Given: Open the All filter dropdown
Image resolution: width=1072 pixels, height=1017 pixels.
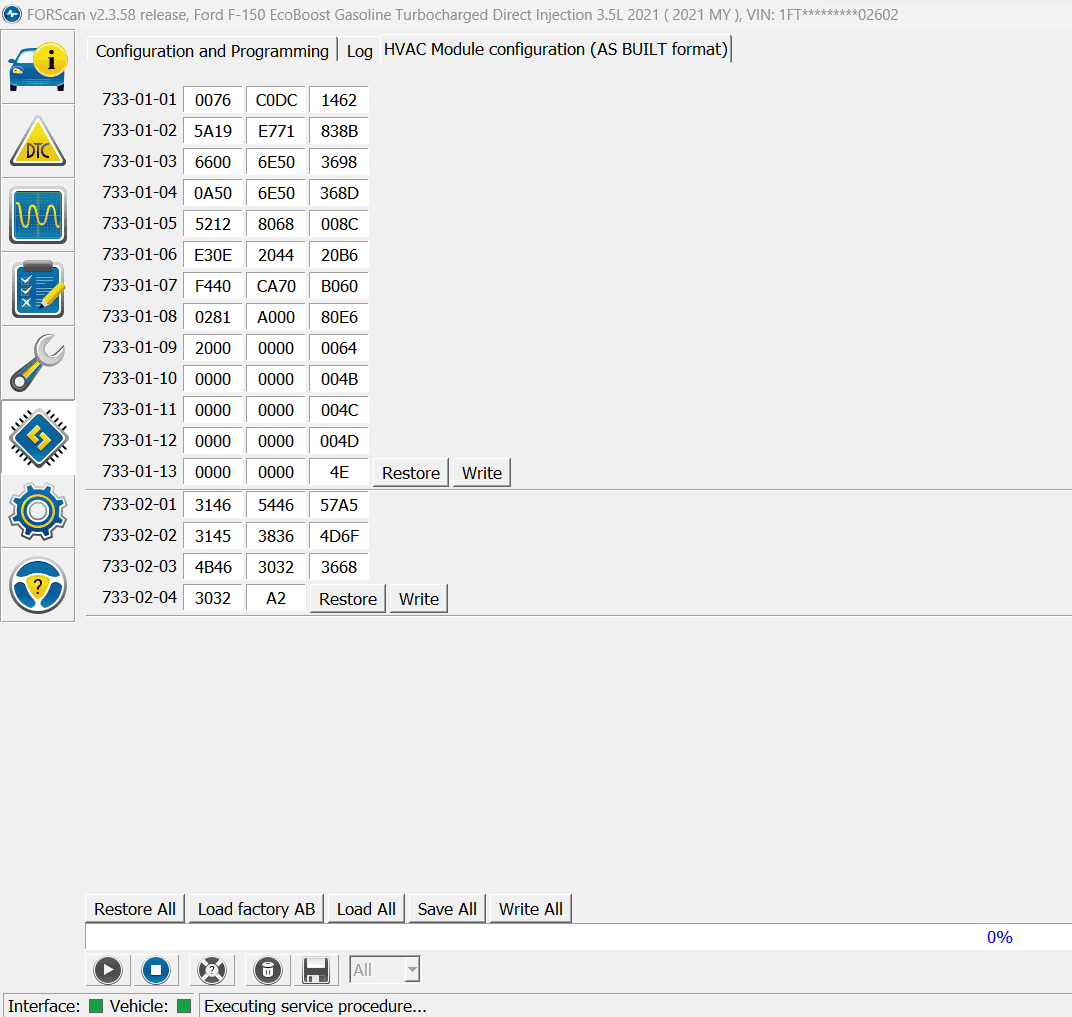Looking at the screenshot, I should click(x=385, y=969).
